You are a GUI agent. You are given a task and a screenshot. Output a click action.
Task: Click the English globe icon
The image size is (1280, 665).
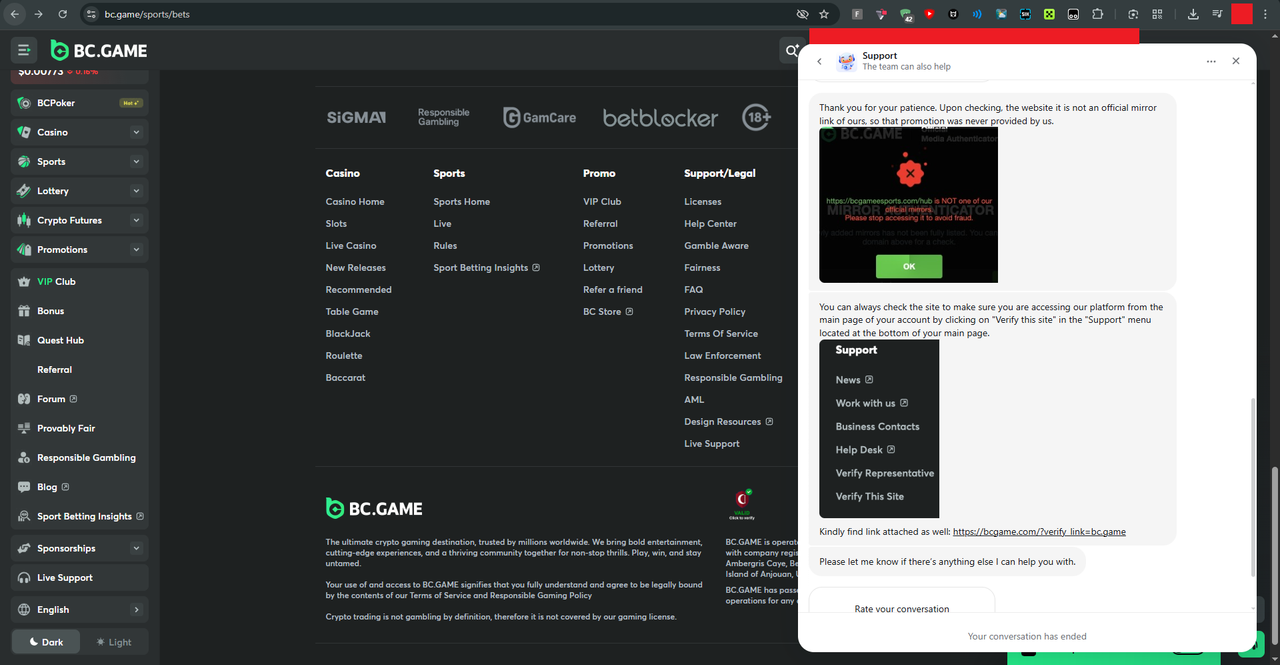24,609
